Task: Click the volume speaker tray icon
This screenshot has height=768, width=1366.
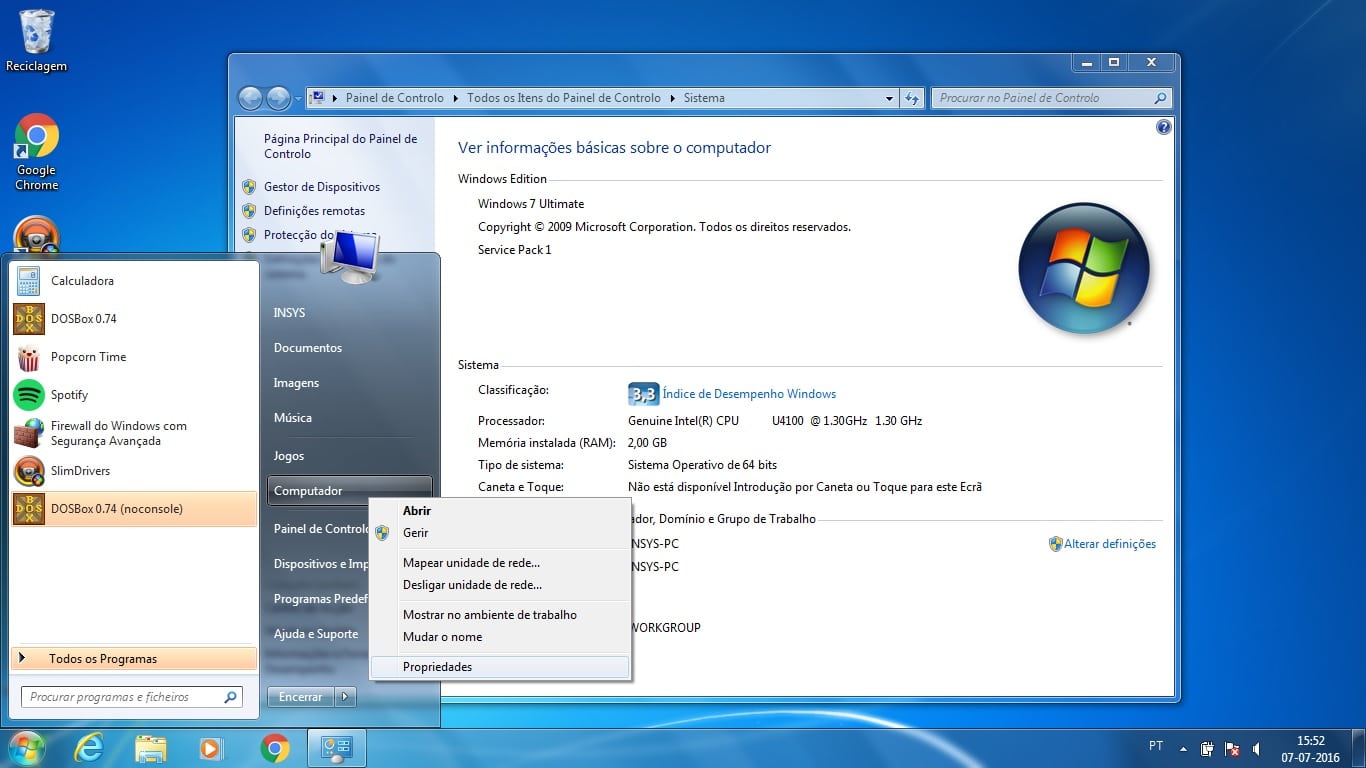Action: pyautogui.click(x=1257, y=748)
